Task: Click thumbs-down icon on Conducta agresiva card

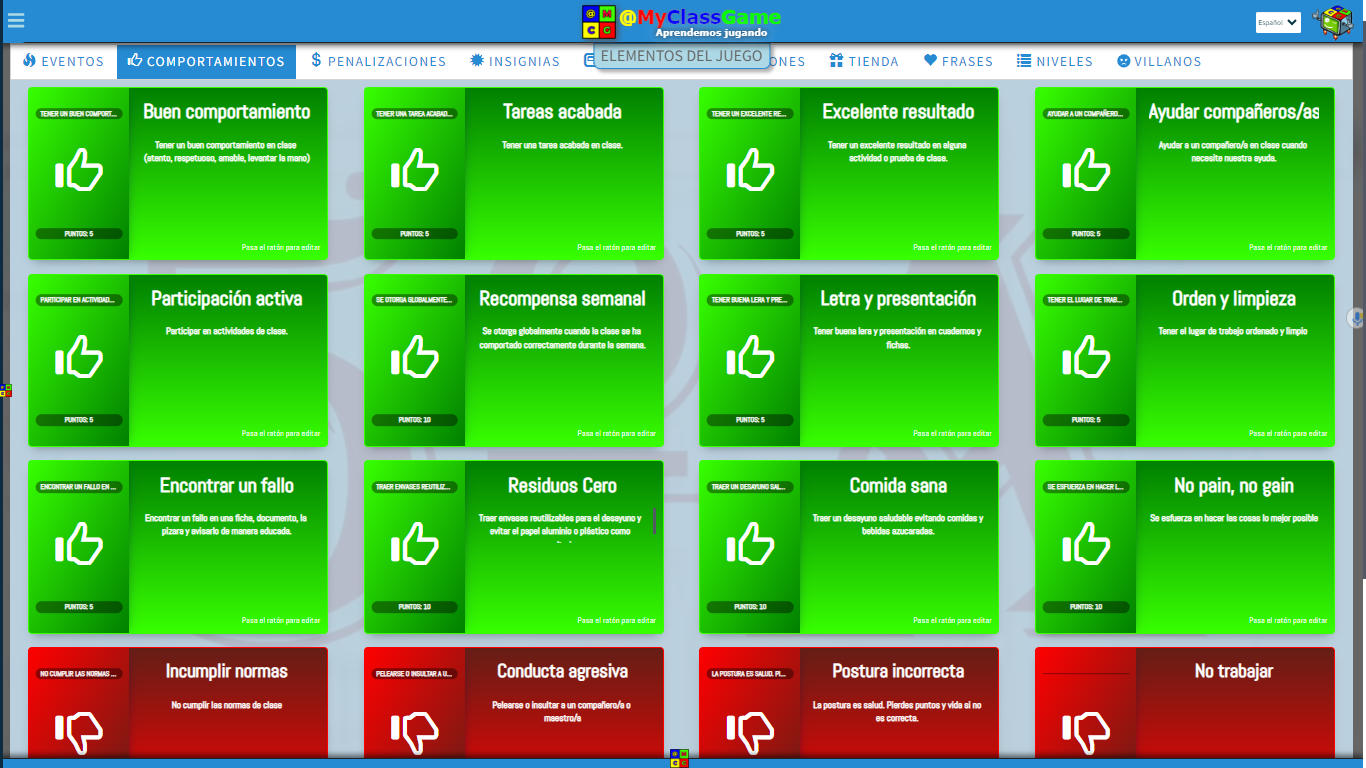Action: (x=415, y=733)
